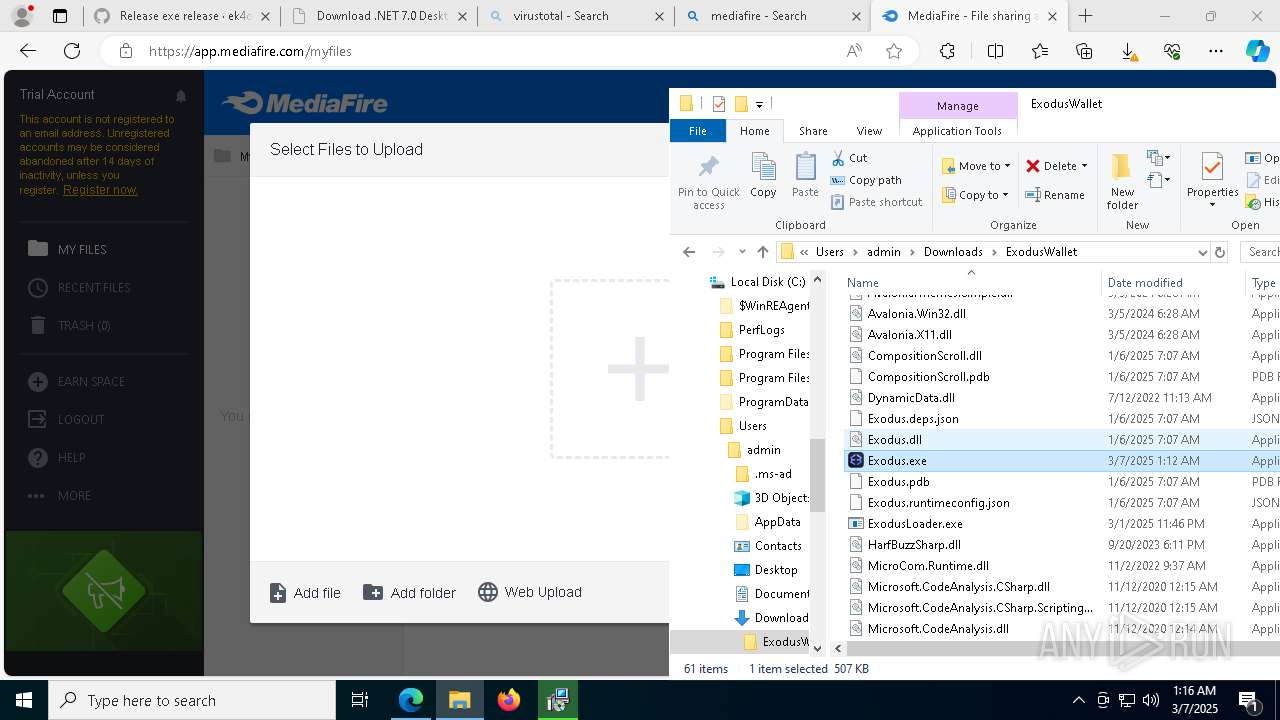The height and width of the screenshot is (720, 1280).
Task: Open the Delete dropdown arrow
Action: click(x=1084, y=166)
